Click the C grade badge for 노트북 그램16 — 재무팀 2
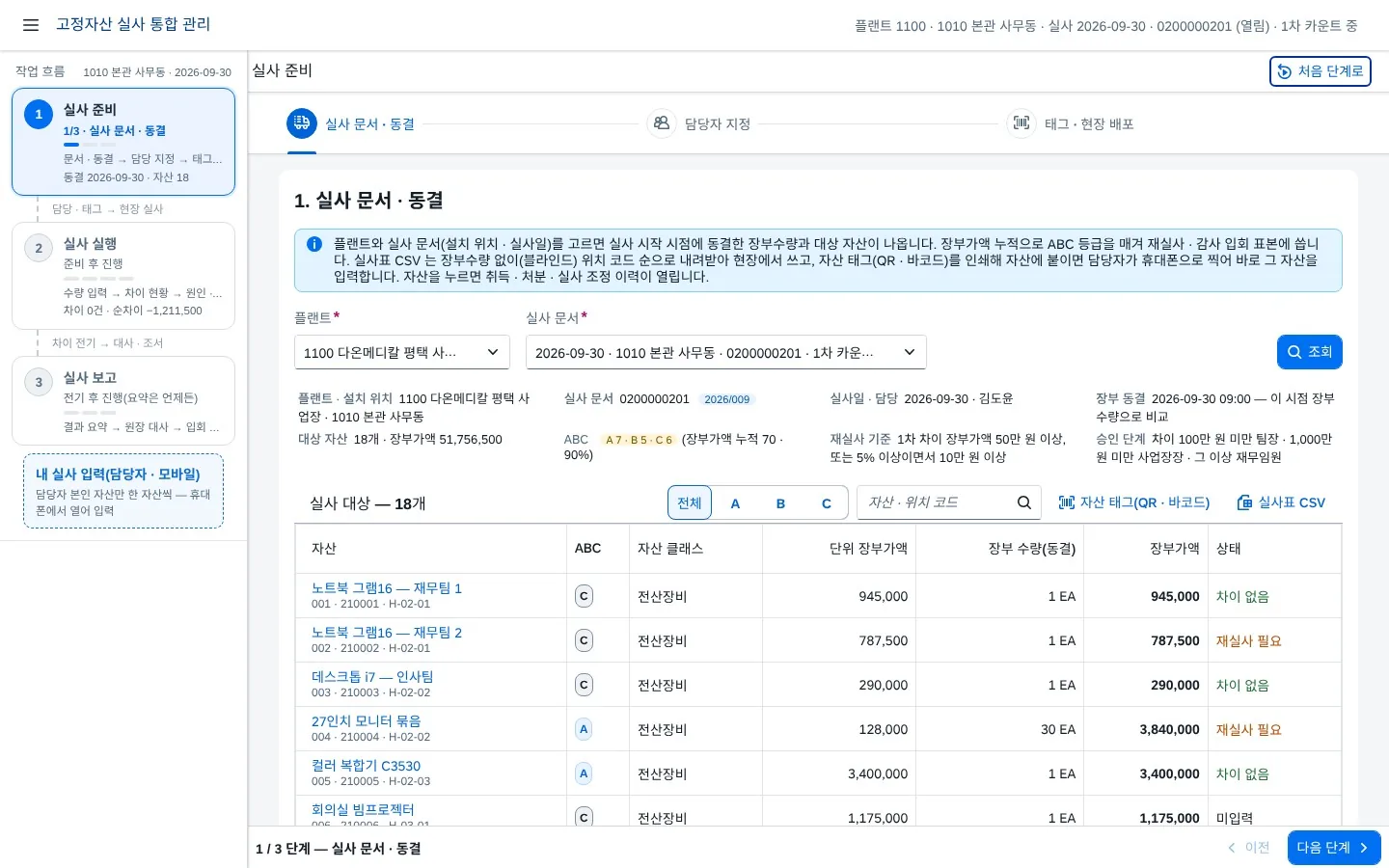1389x868 pixels. pyautogui.click(x=584, y=640)
